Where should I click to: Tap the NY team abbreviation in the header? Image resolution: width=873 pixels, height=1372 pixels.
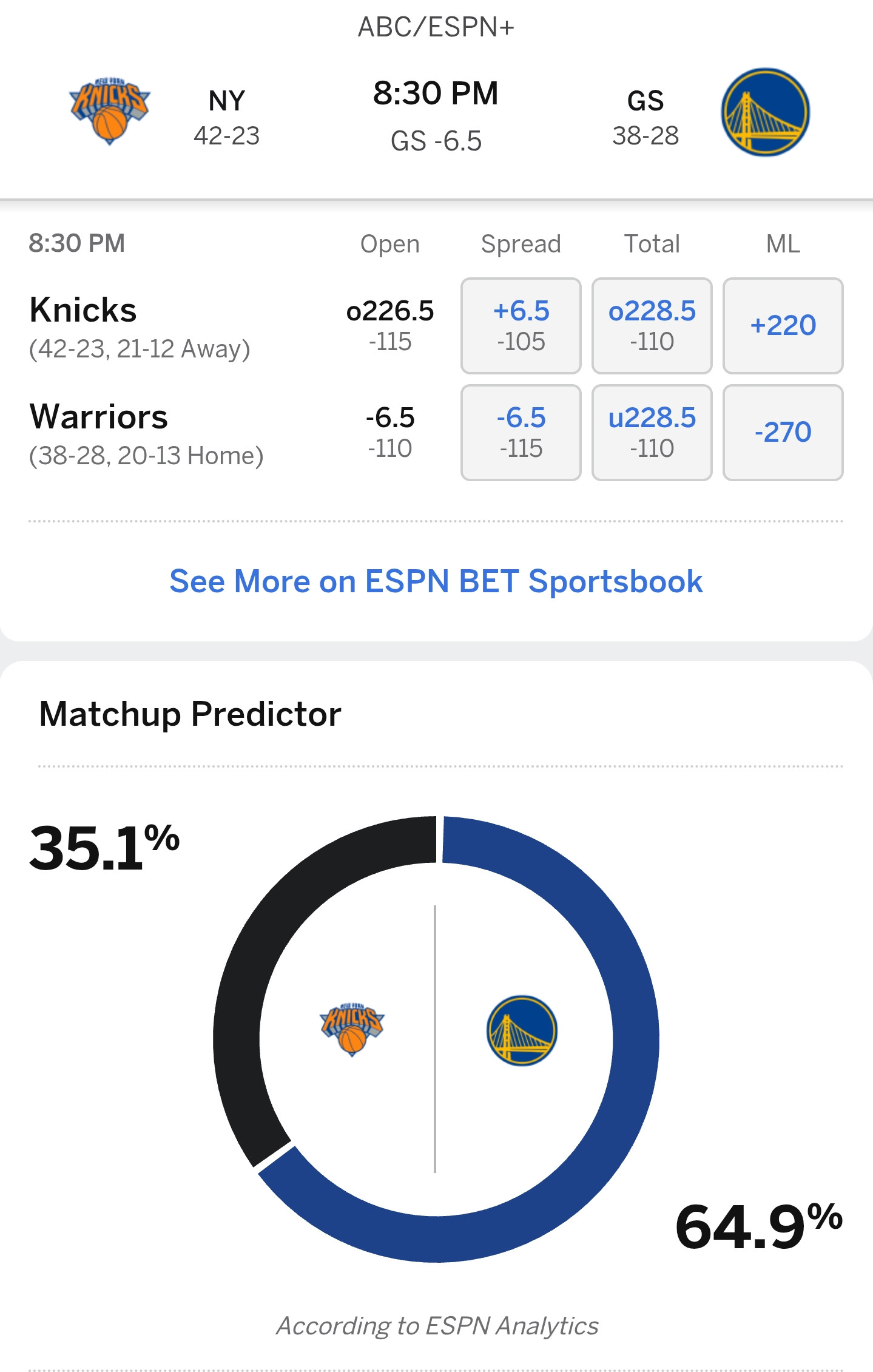coord(226,101)
